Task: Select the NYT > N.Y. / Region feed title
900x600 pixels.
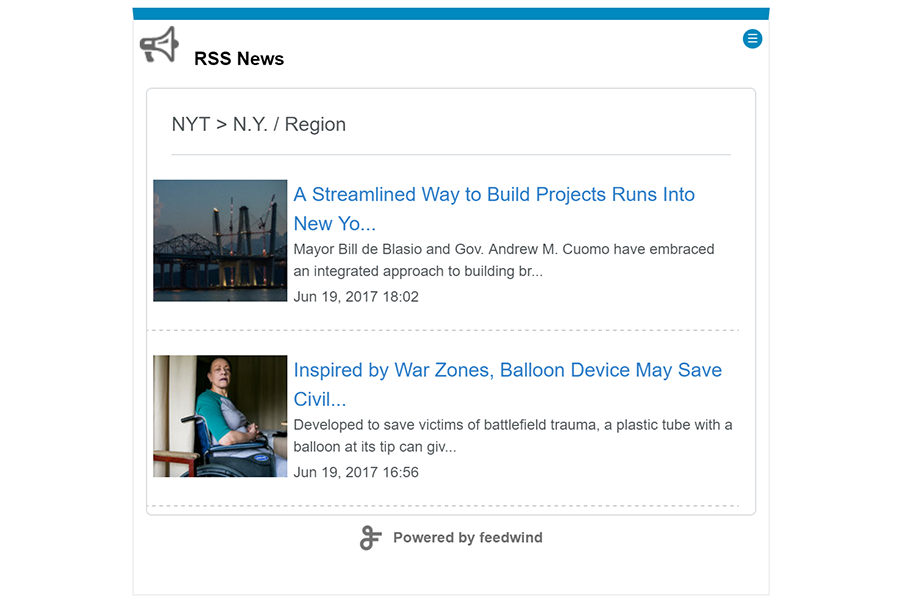Action: click(259, 124)
